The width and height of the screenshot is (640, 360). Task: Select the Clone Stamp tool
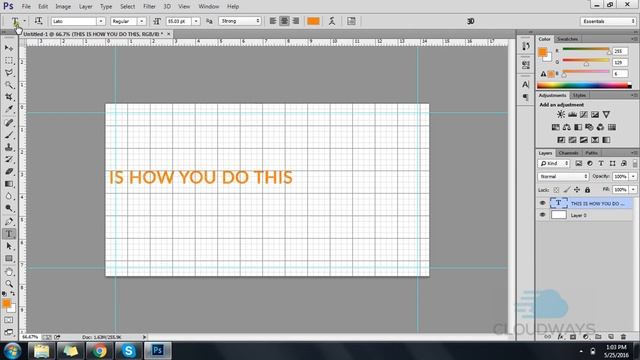tap(9, 147)
